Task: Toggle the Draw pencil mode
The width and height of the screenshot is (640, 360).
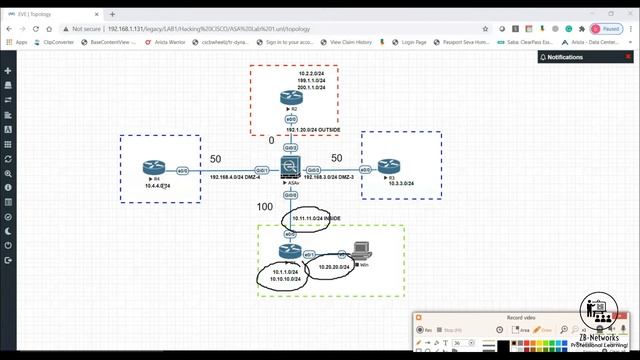Action: coord(542,330)
